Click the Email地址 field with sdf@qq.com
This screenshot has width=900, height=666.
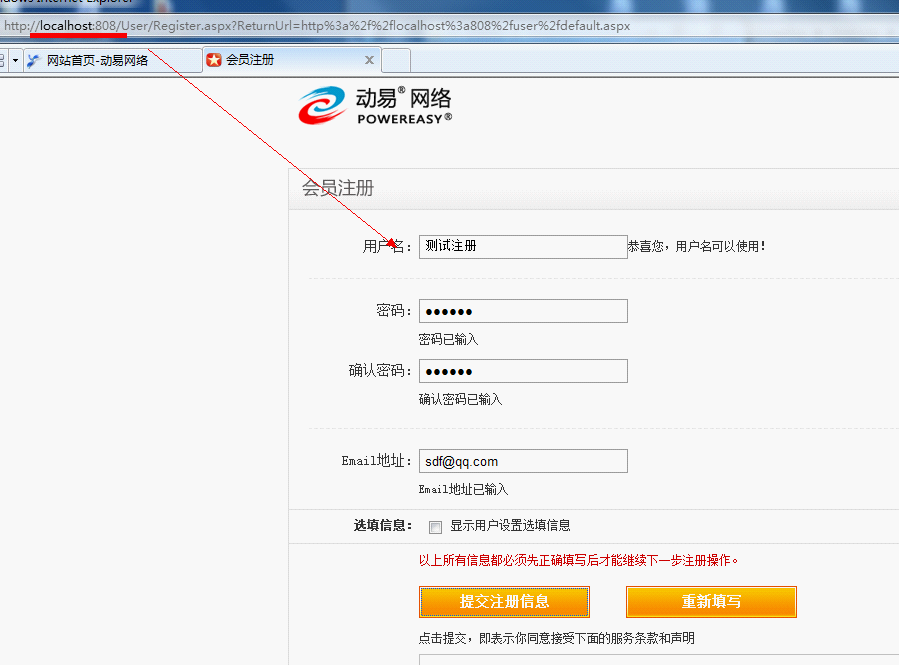click(x=522, y=461)
